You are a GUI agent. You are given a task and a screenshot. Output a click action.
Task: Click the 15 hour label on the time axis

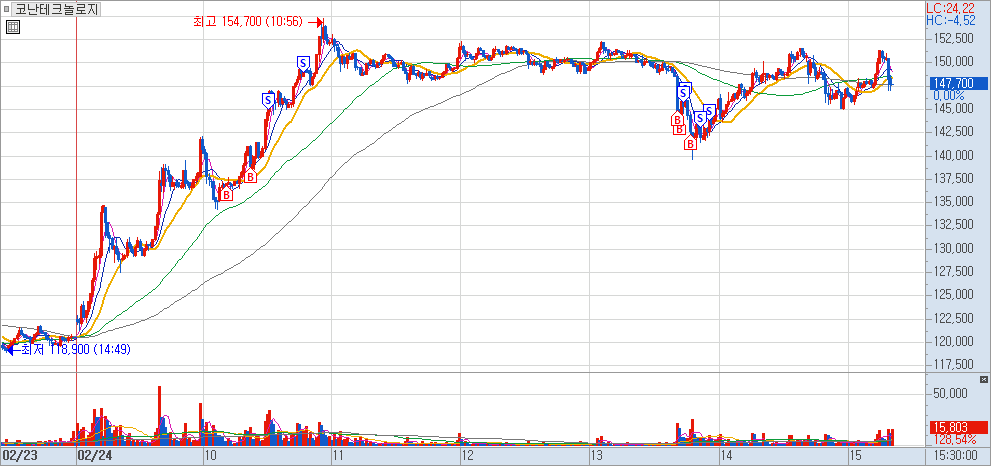tap(855, 456)
